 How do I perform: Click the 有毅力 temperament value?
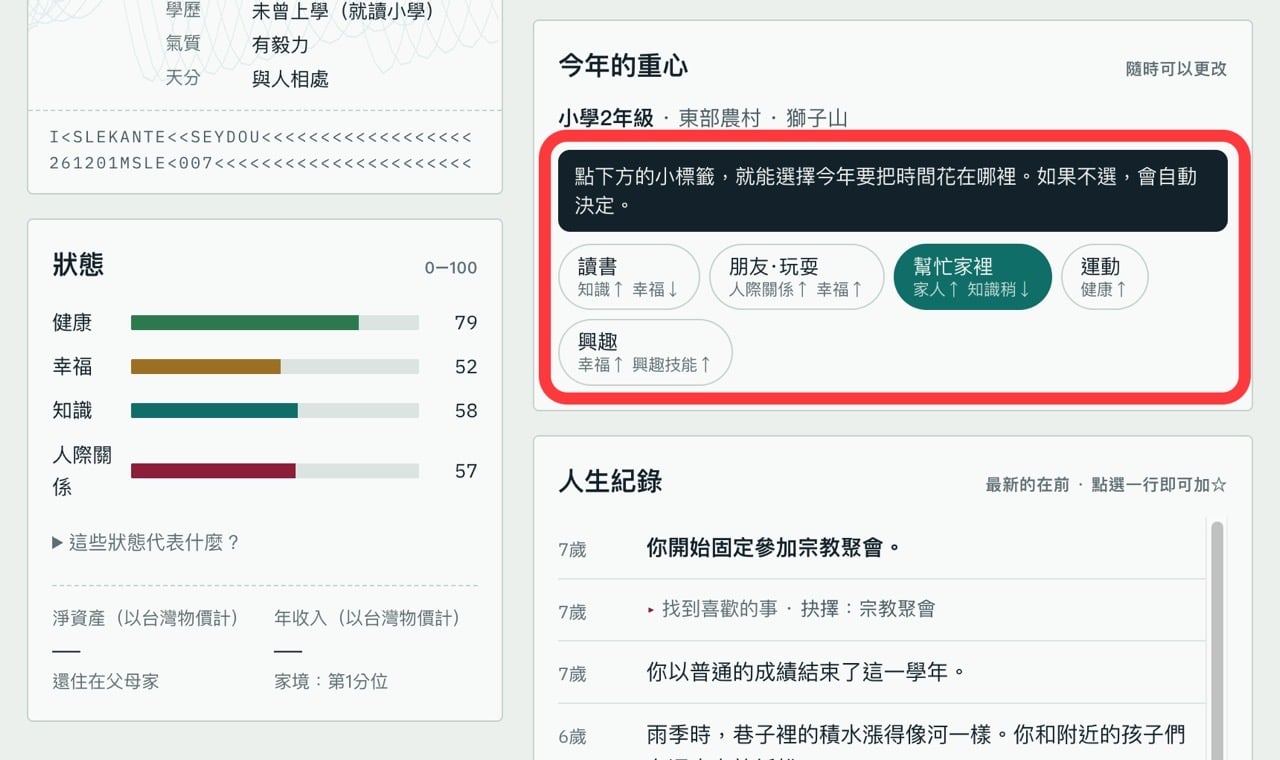click(280, 45)
